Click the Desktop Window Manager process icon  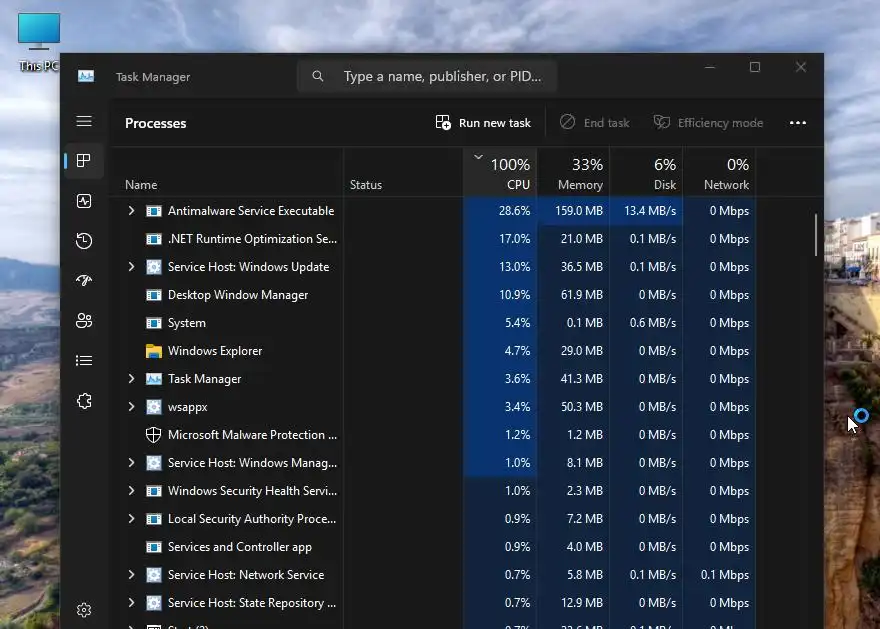[154, 295]
